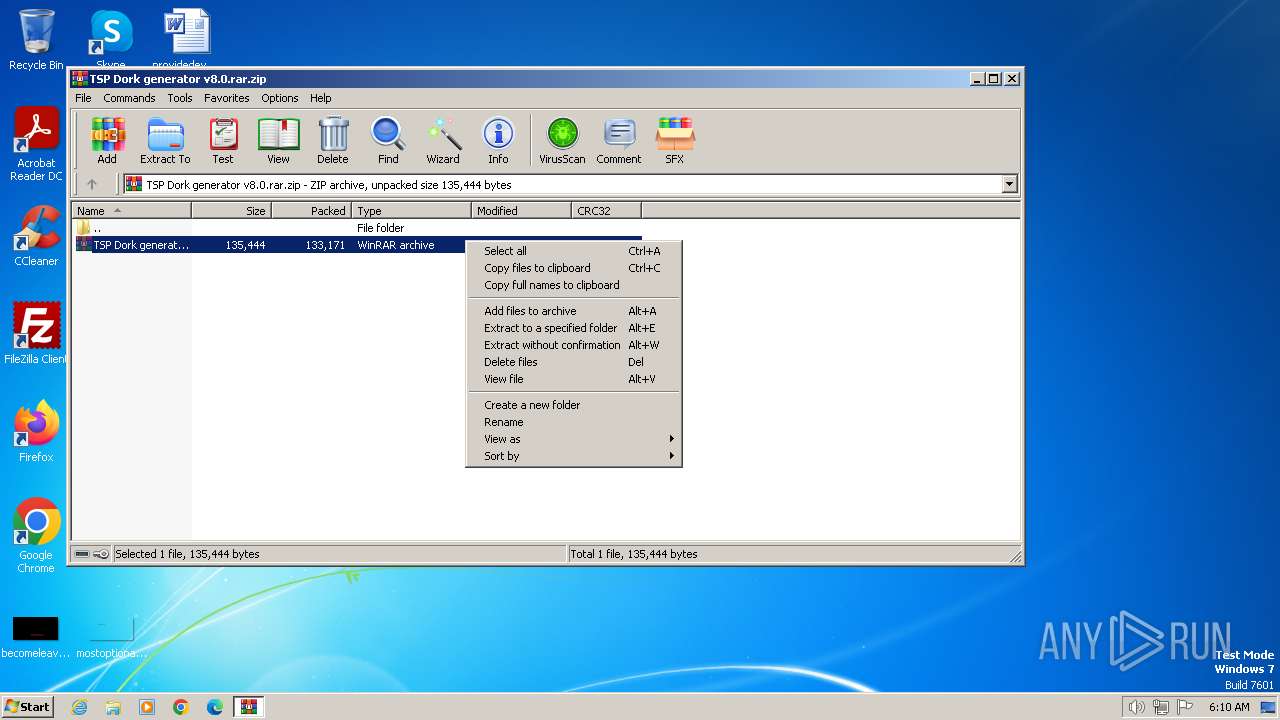
Task: Choose Add files to archive
Action: point(574,311)
